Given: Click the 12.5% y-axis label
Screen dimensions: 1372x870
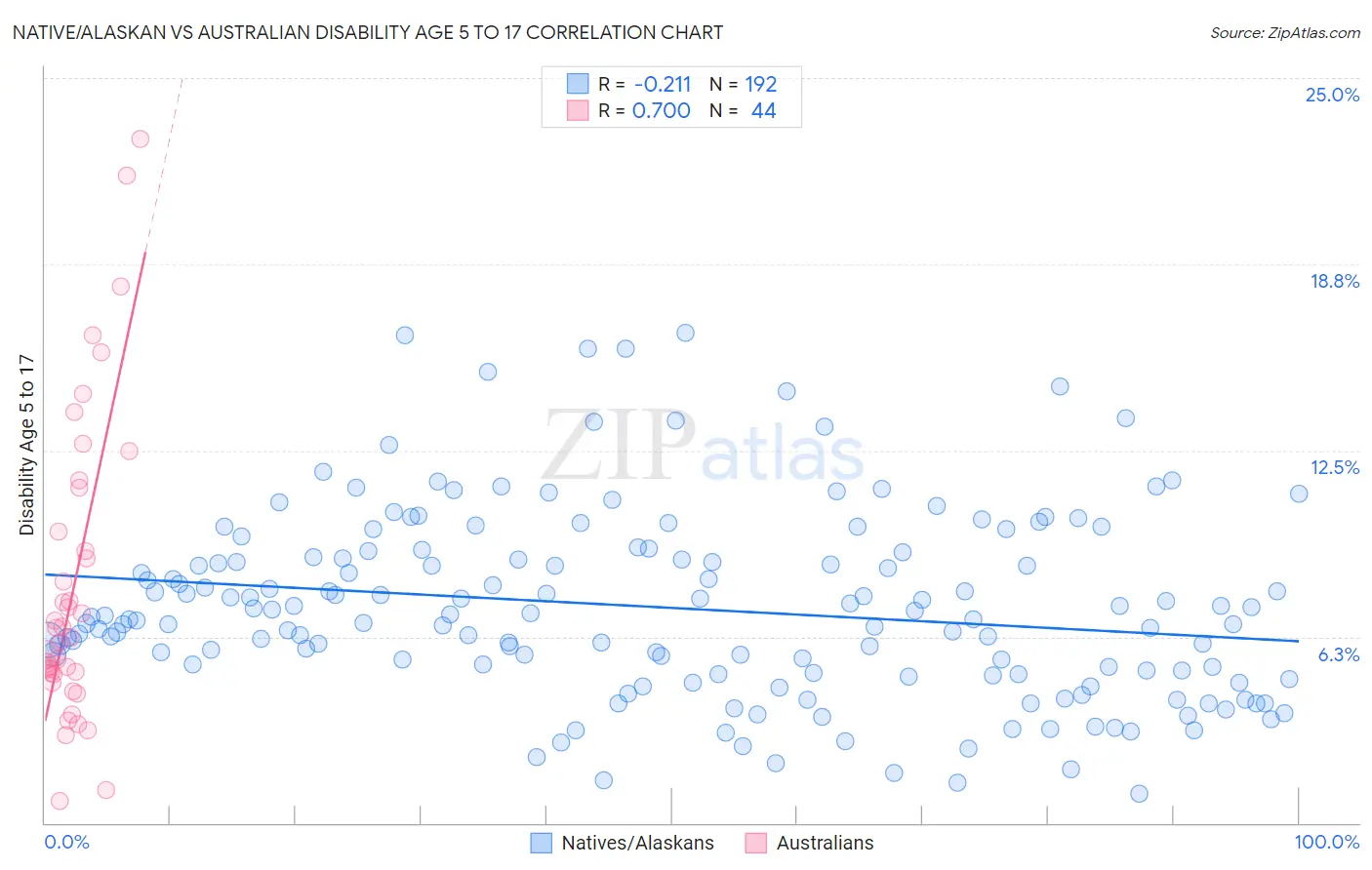Looking at the screenshot, I should point(1334,467).
